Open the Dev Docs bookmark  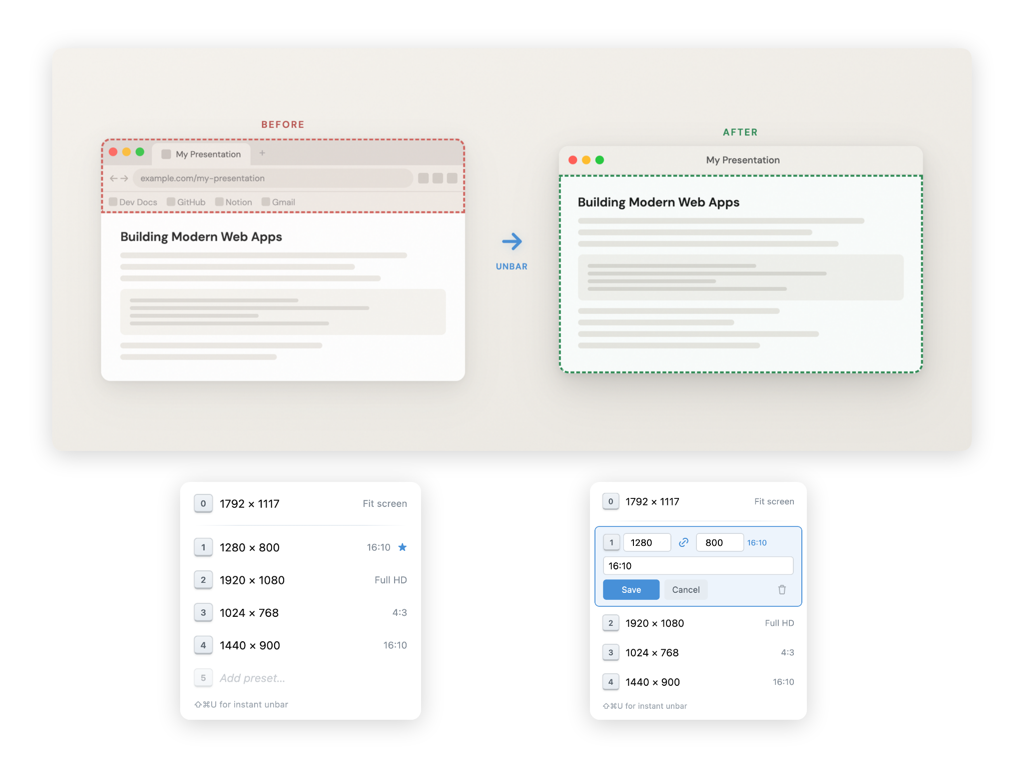coord(133,202)
